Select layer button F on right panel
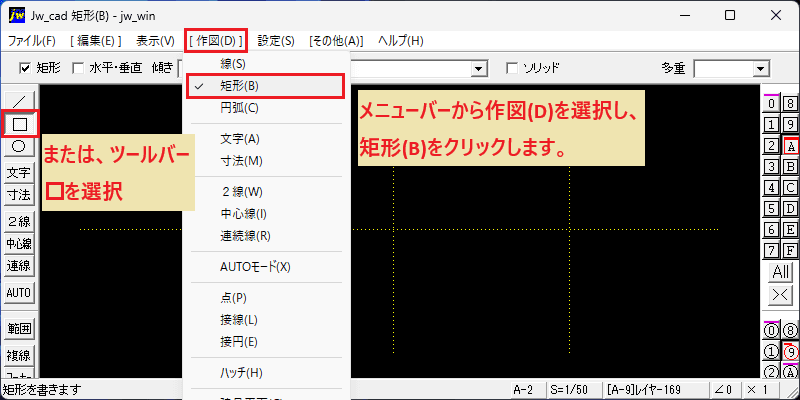The width and height of the screenshot is (800, 400). pos(790,251)
